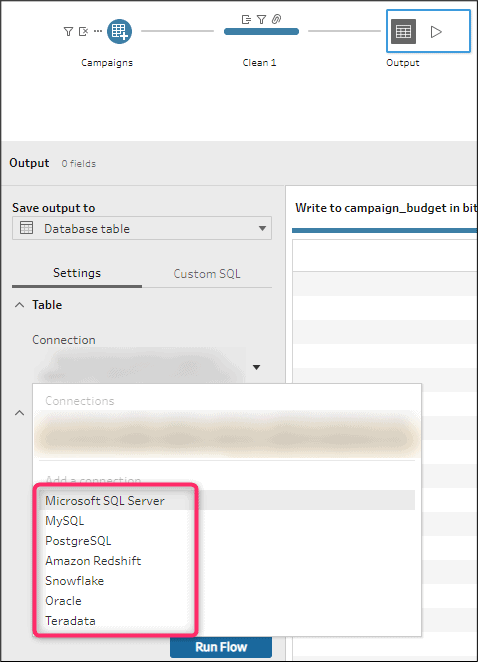This screenshot has width=478, height=662.
Task: Switch to the Custom SQL tab
Action: (207, 274)
